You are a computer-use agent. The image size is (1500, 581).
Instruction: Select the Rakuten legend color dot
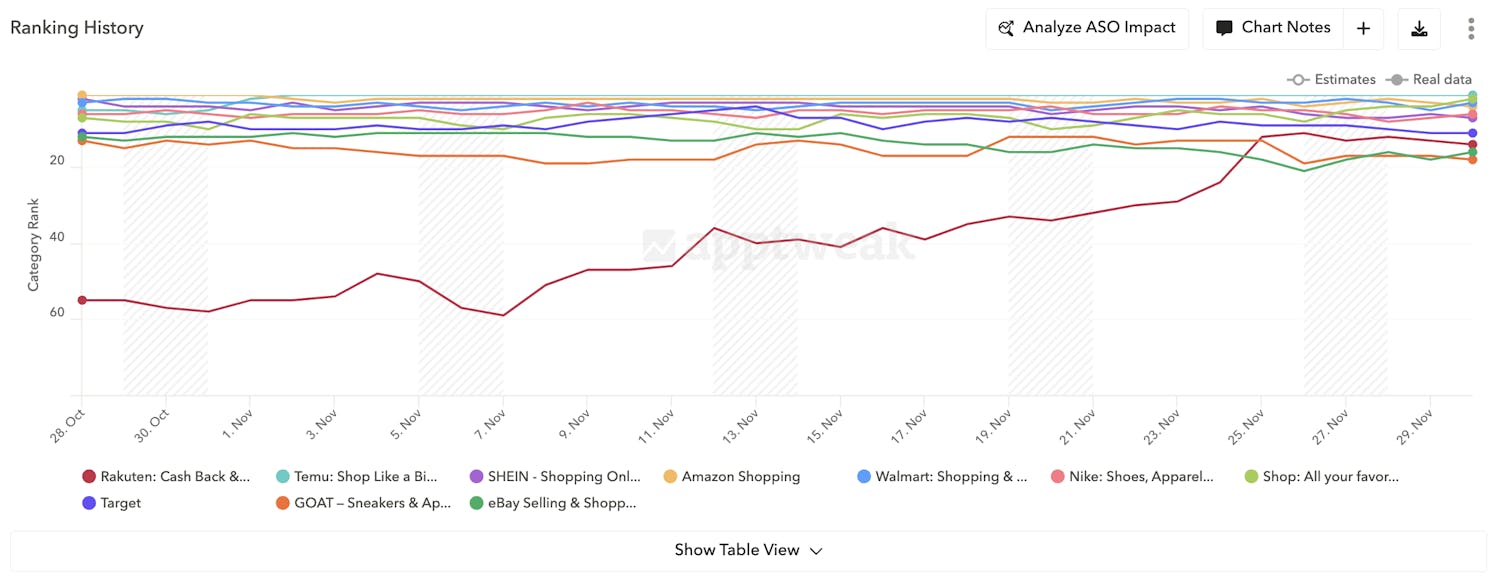[x=88, y=476]
